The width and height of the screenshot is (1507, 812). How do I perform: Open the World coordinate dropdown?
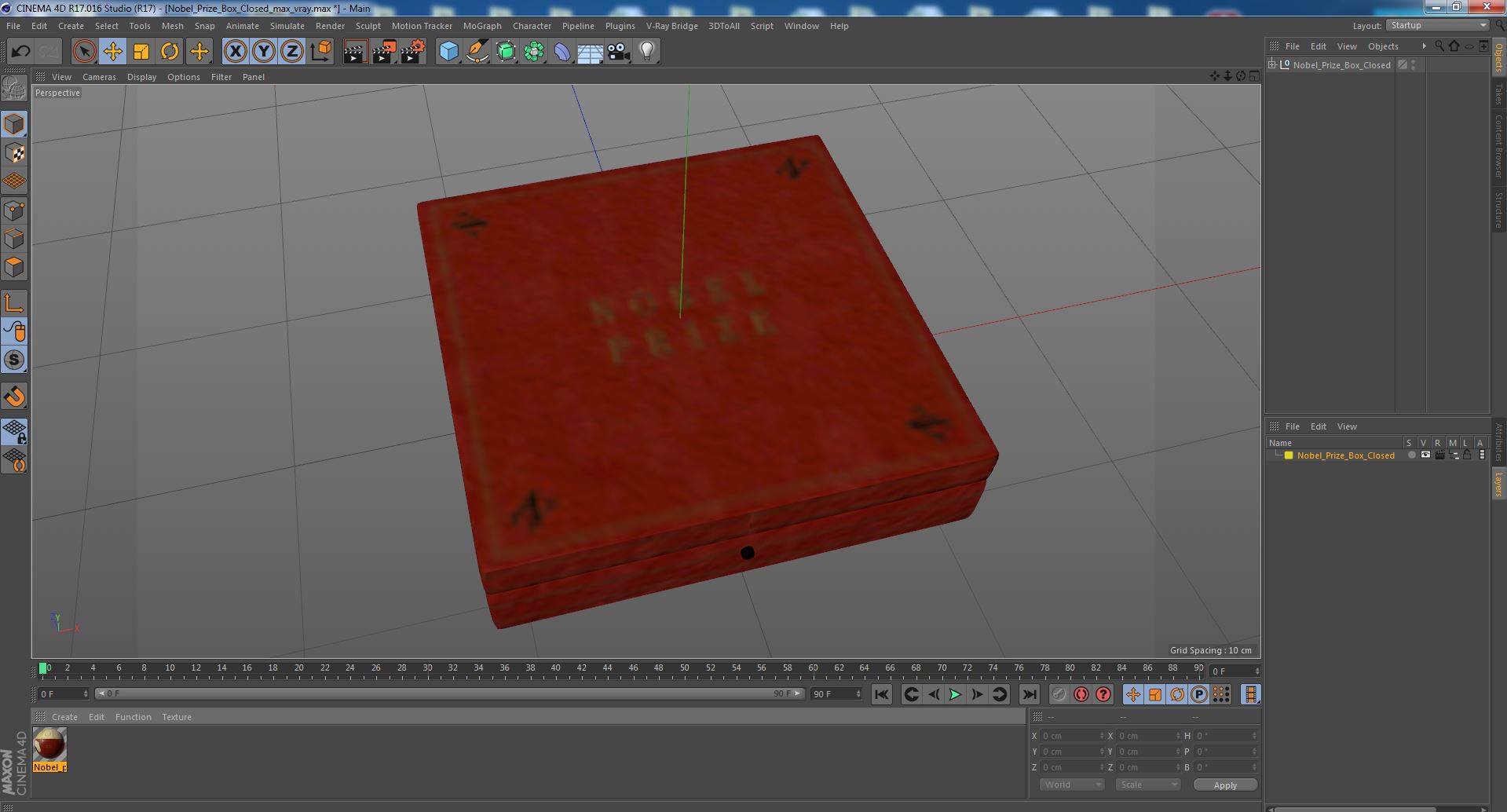click(x=1072, y=785)
